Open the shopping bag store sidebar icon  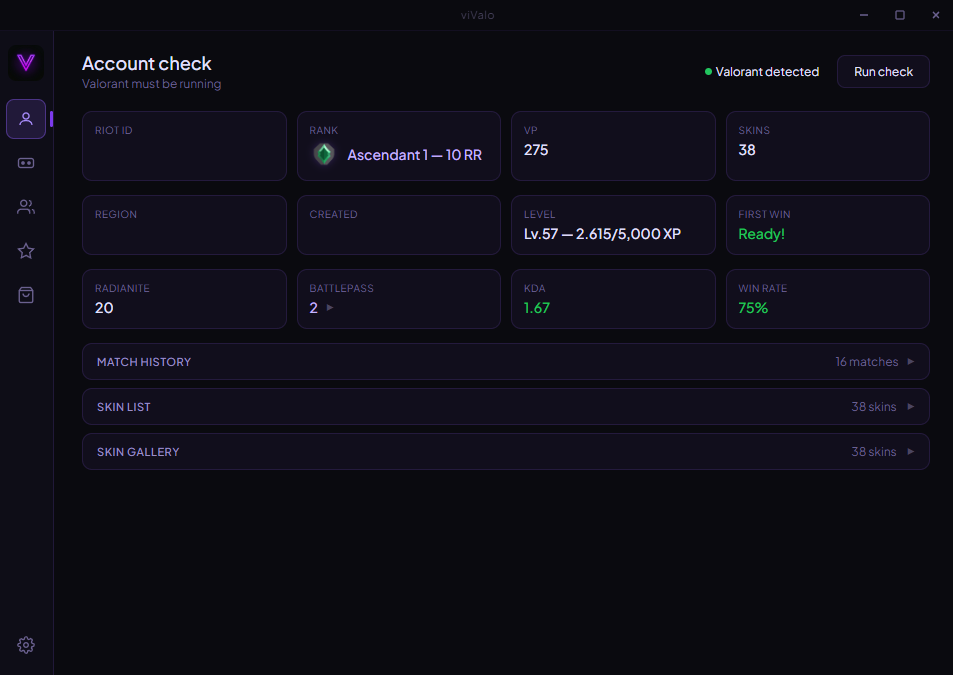click(26, 295)
